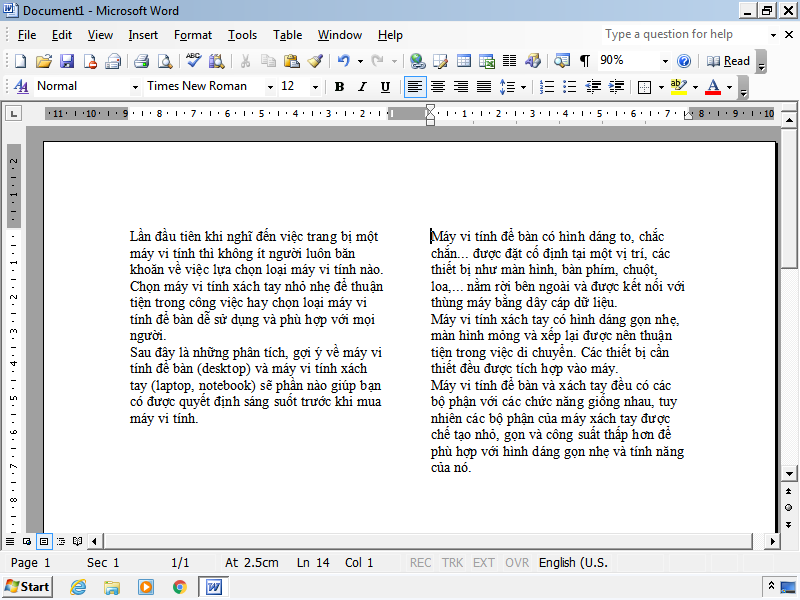The width and height of the screenshot is (800, 600).
Task: Open the highlight color dropdown arrow
Action: tap(695, 87)
